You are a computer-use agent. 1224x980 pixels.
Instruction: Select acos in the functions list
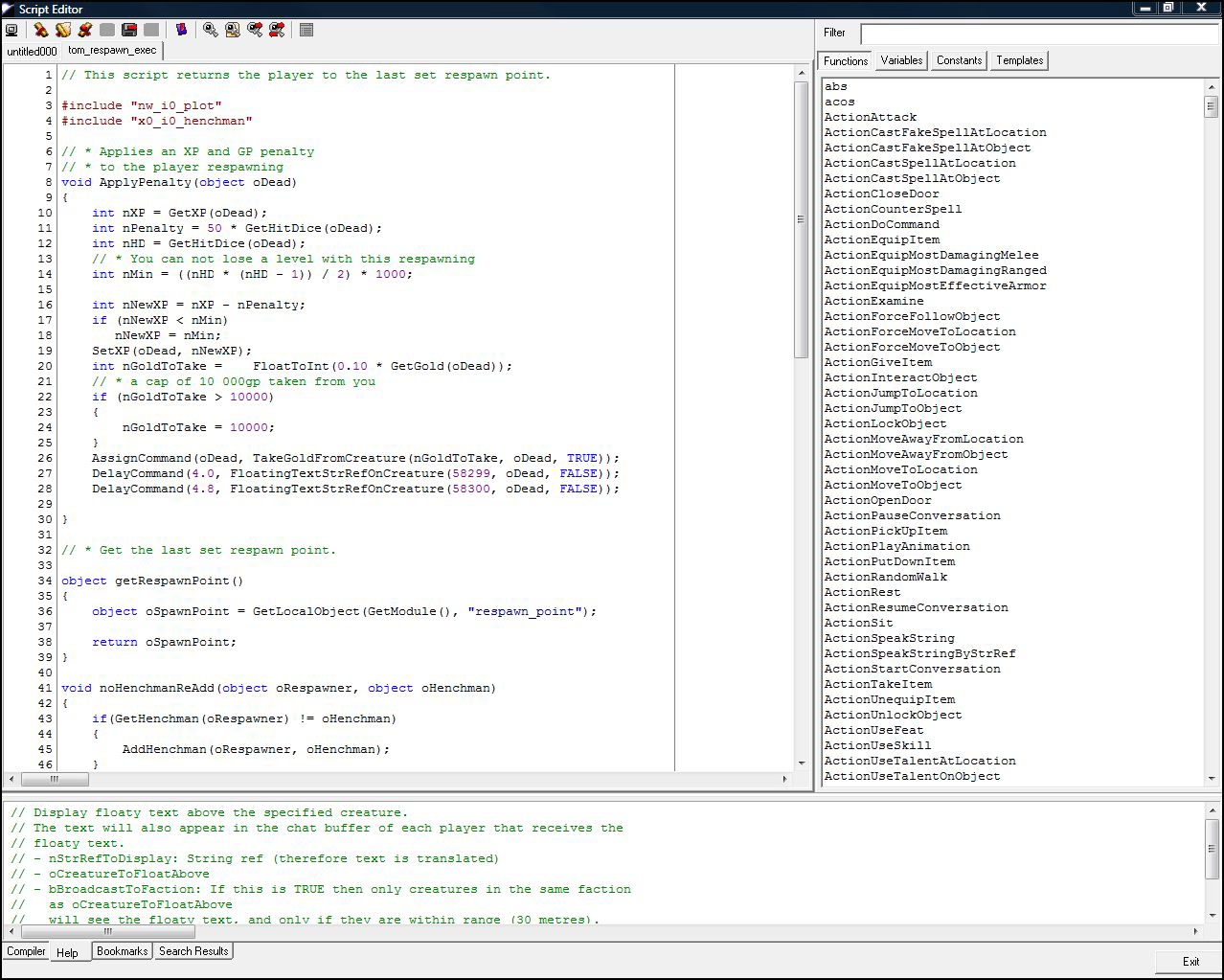[839, 102]
